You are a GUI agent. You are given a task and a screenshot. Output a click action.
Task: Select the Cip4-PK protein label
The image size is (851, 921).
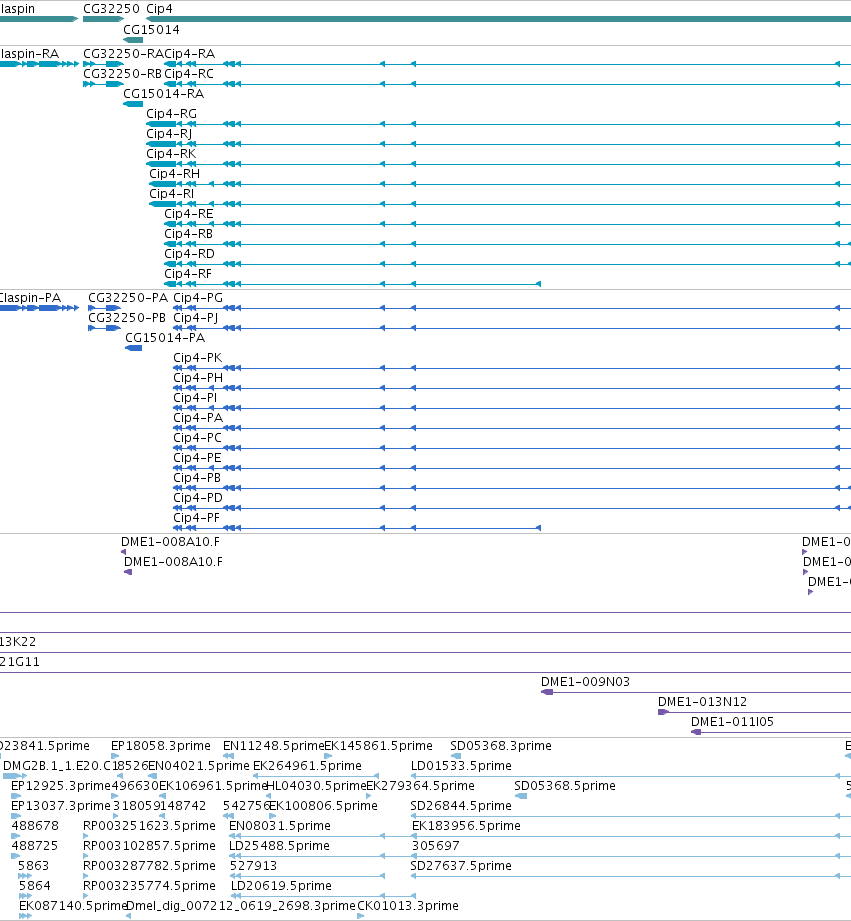(x=197, y=358)
